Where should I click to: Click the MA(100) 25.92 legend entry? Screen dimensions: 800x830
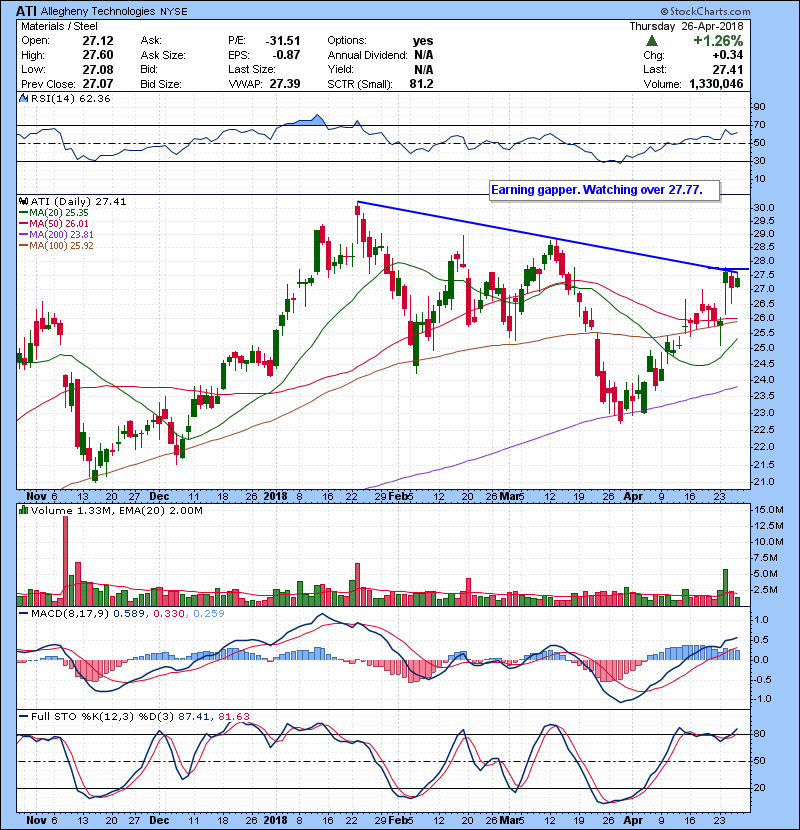click(56, 246)
